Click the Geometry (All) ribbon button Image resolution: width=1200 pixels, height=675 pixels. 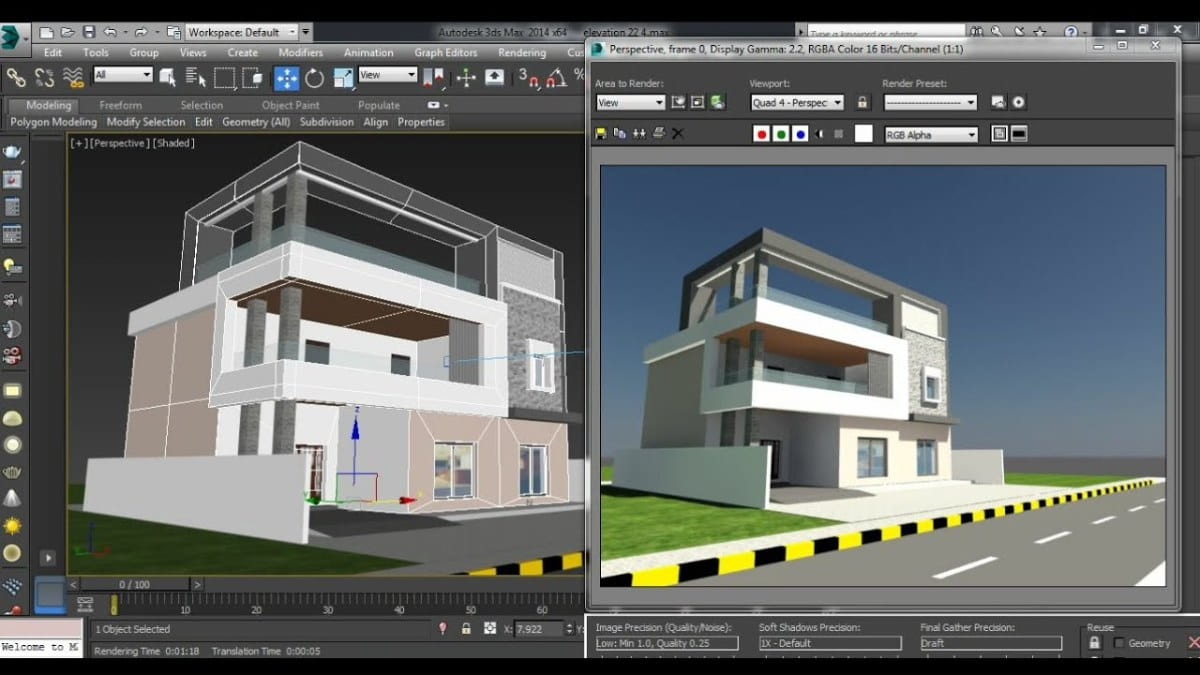click(256, 121)
